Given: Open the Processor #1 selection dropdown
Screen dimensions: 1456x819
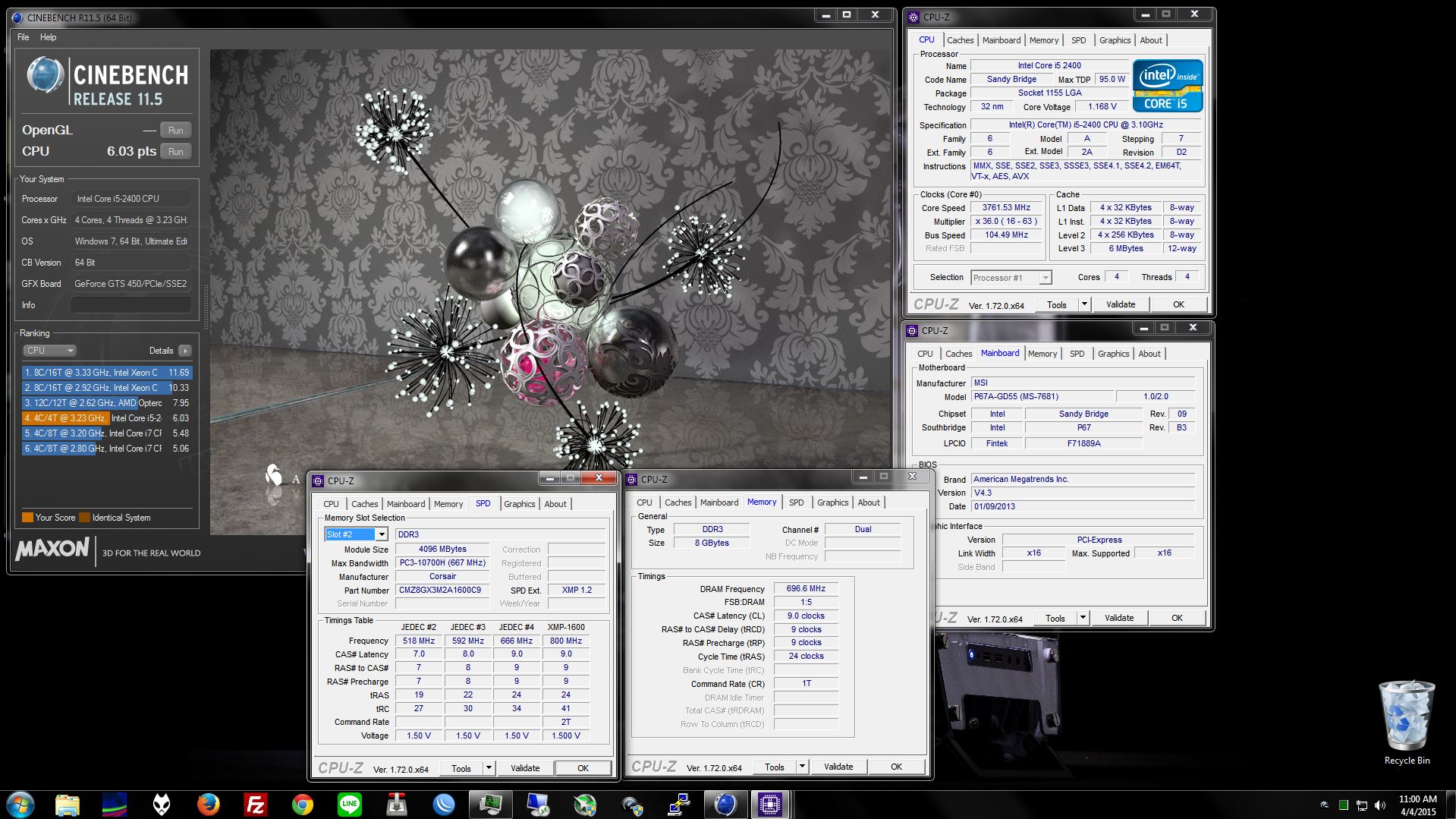Looking at the screenshot, I should pos(1045,278).
